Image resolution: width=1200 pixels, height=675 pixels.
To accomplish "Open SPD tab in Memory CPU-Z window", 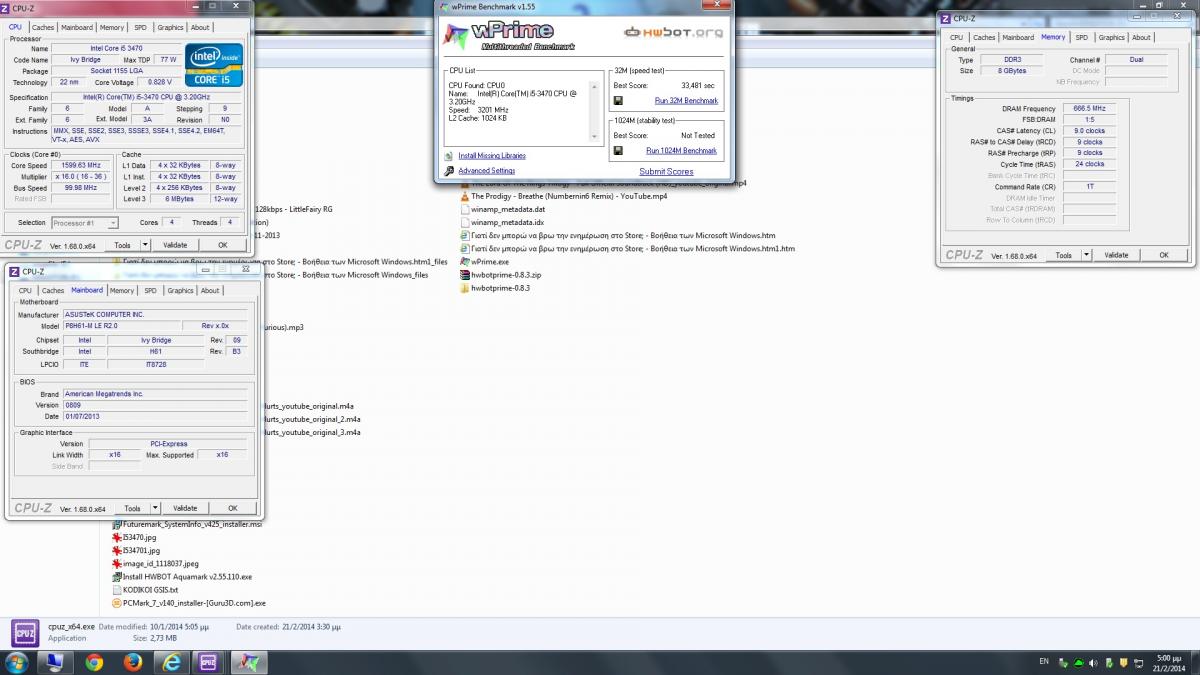I will point(1082,37).
